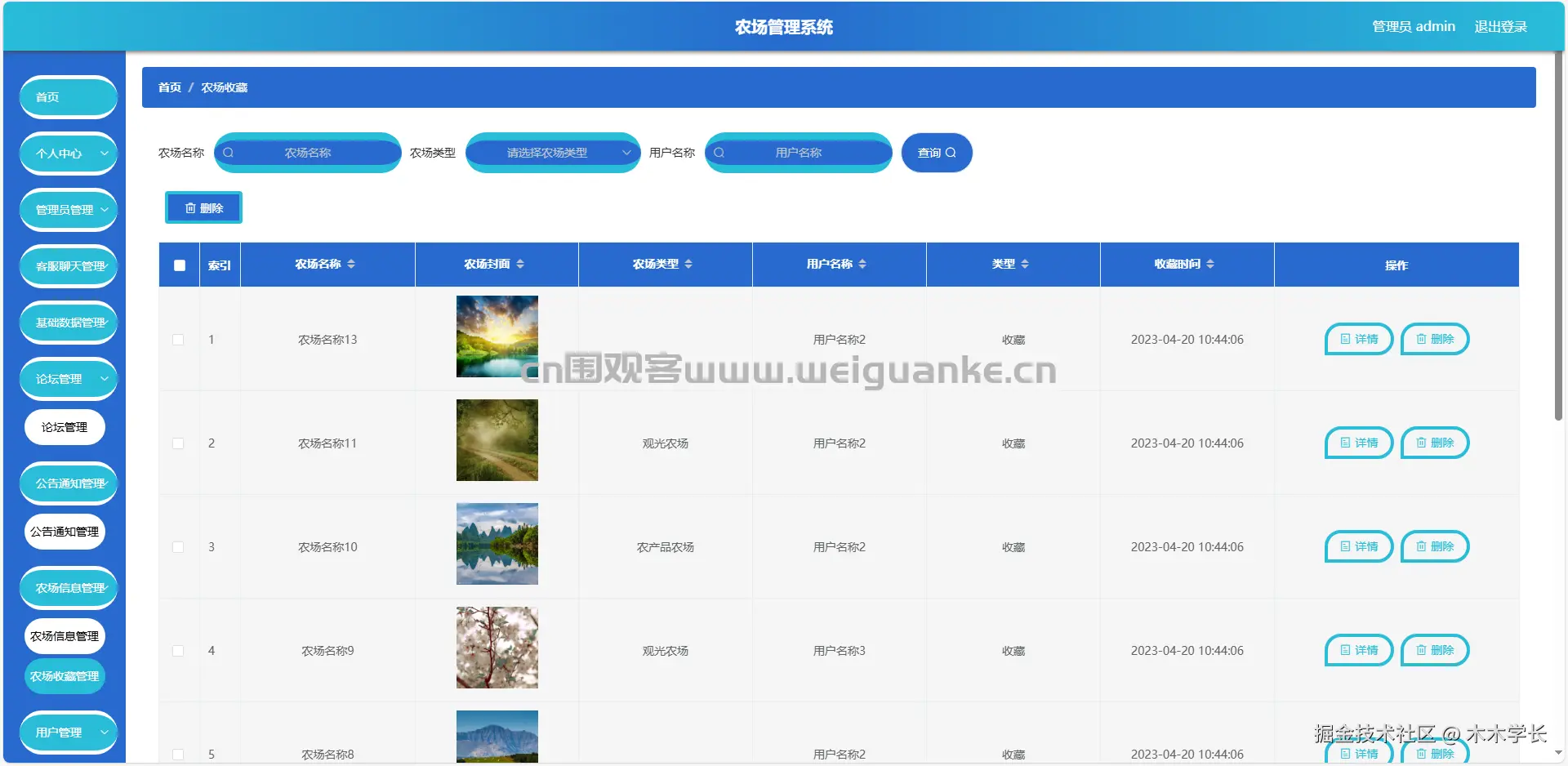Open 详情 for 农场名称11

coord(1359,443)
